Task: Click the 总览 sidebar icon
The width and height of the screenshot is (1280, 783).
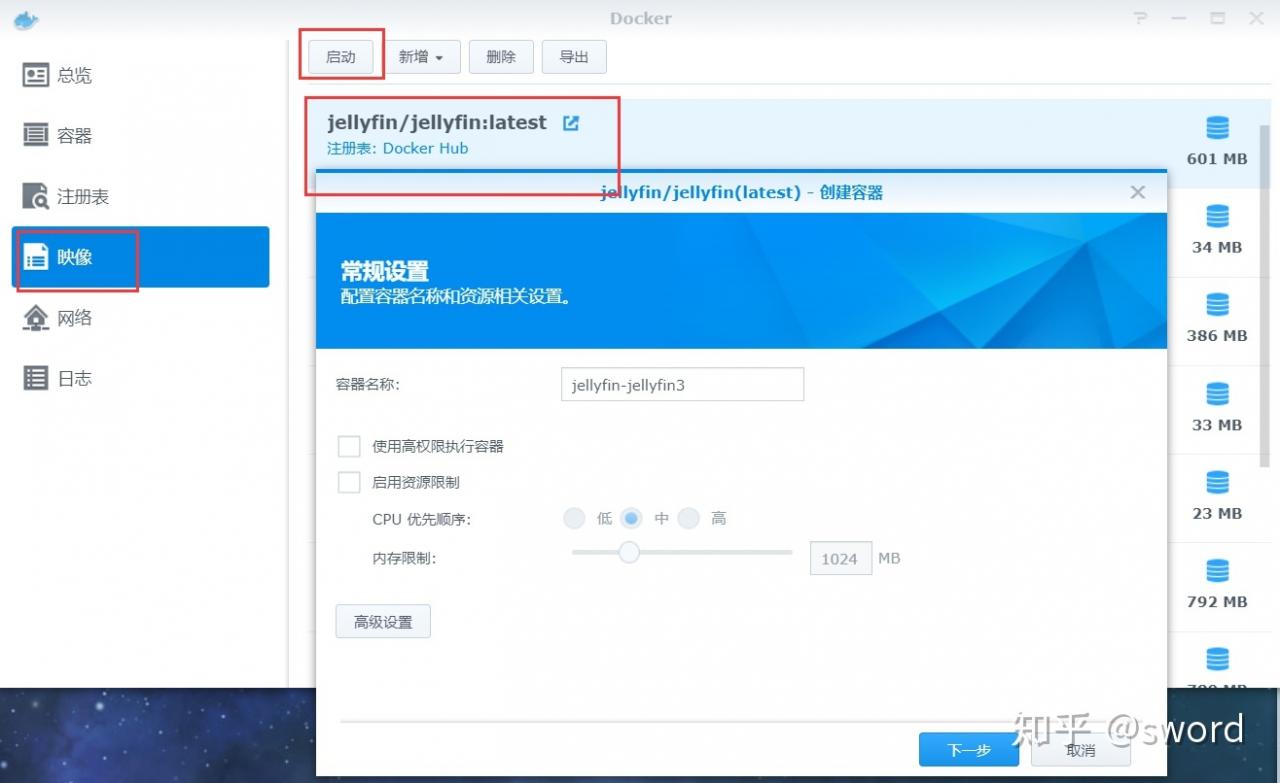Action: coord(36,75)
